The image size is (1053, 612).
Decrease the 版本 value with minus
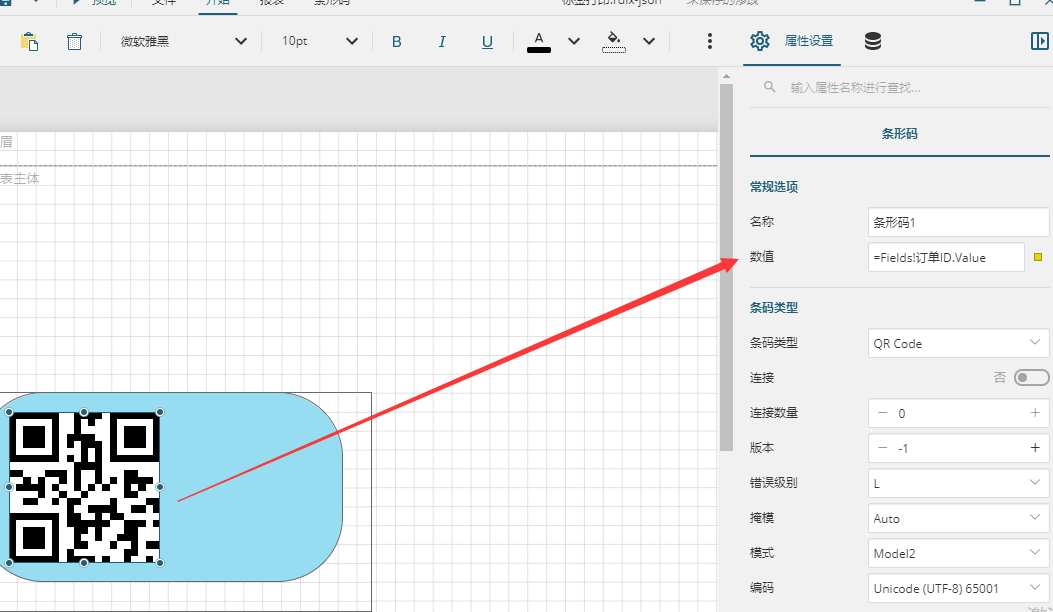click(882, 448)
